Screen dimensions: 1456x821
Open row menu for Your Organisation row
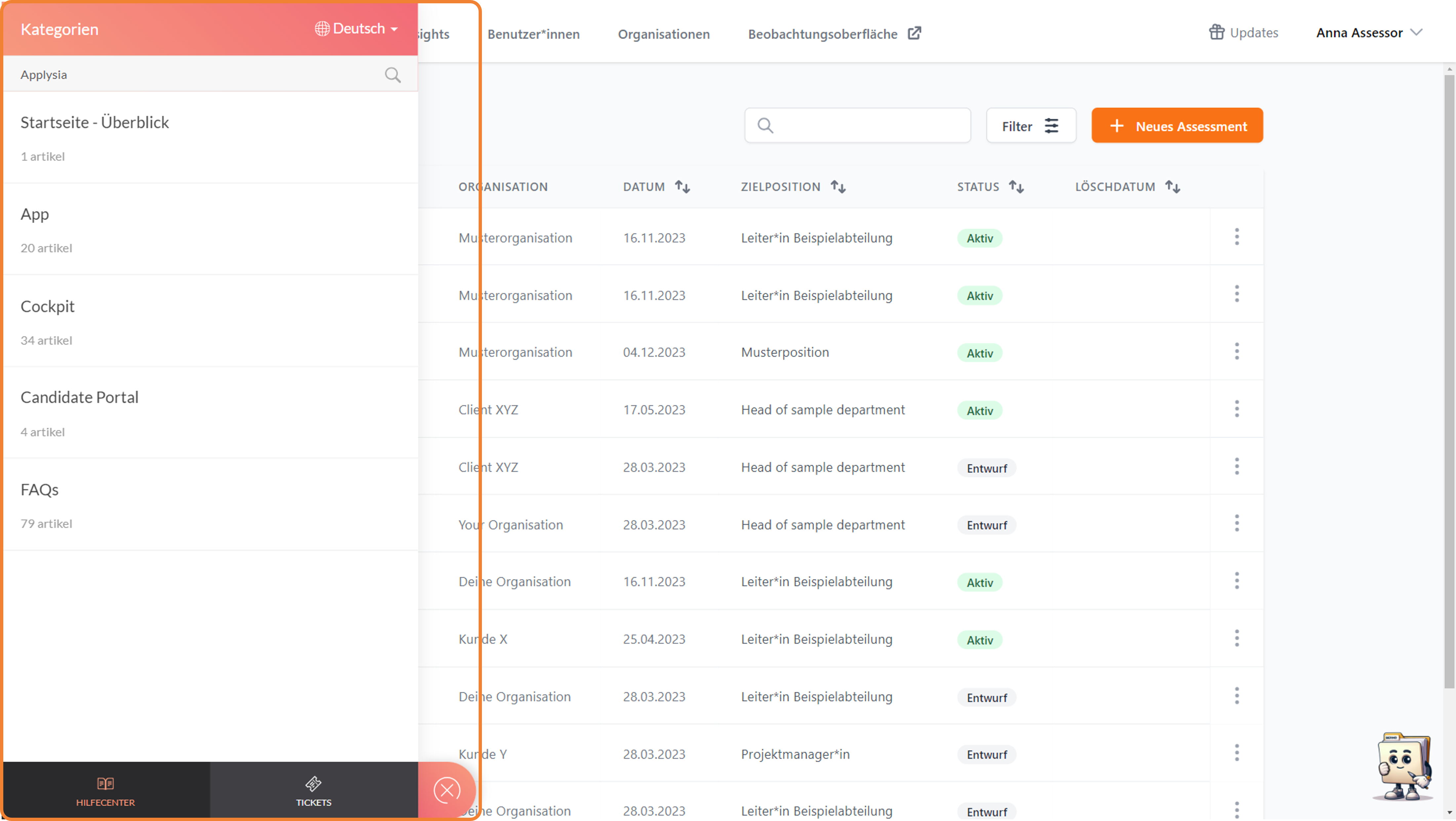[1237, 524]
